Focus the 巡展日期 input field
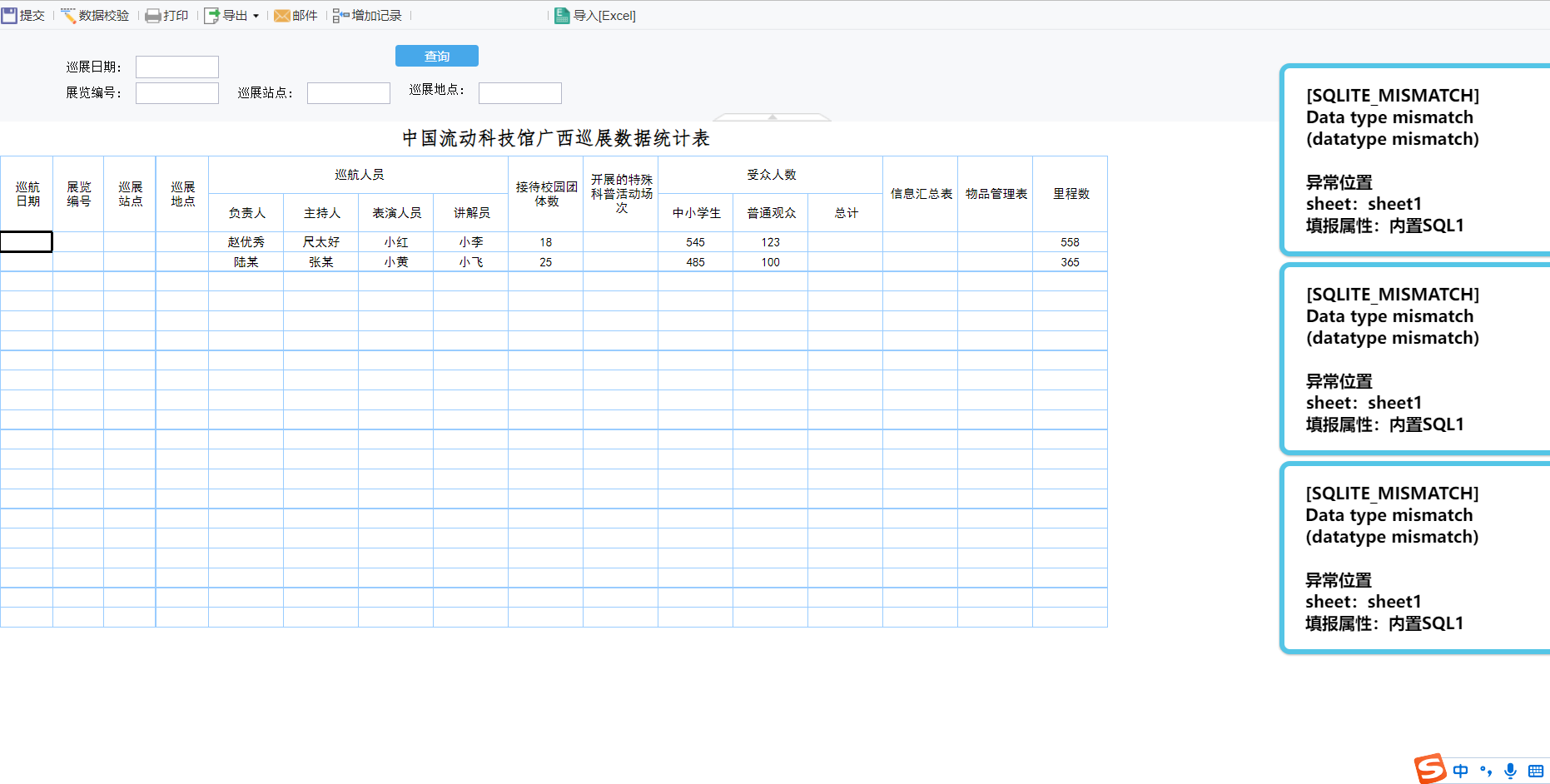Viewport: 1550px width, 784px height. (x=177, y=67)
